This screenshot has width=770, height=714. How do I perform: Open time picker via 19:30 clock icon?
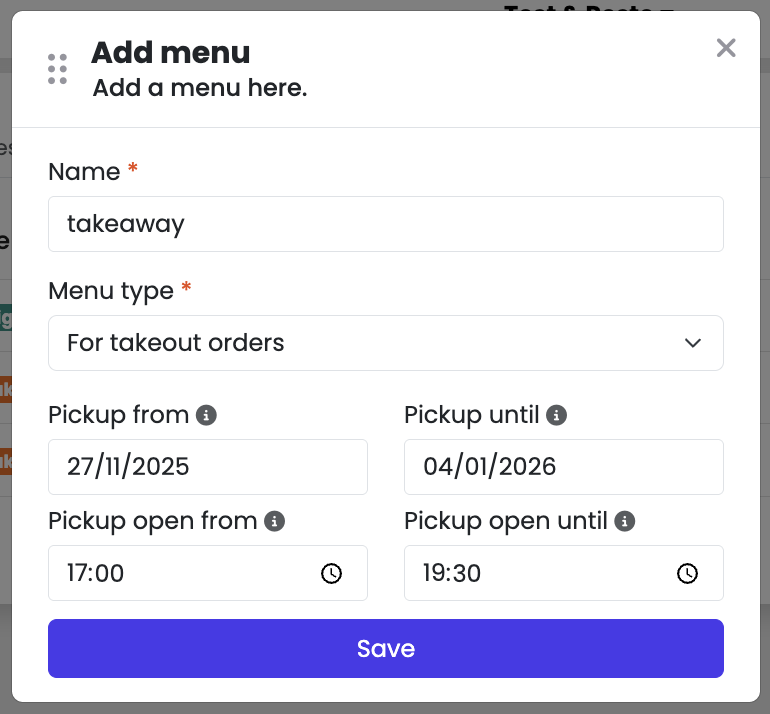pos(688,573)
